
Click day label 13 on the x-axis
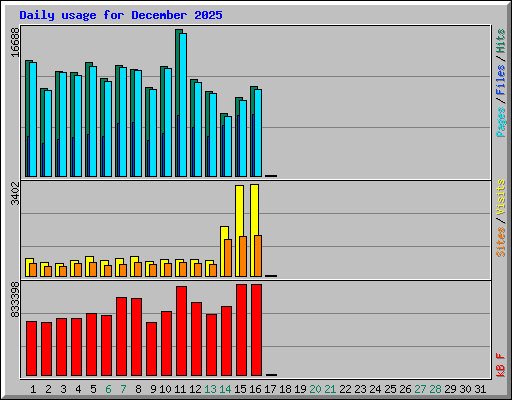click(x=210, y=389)
